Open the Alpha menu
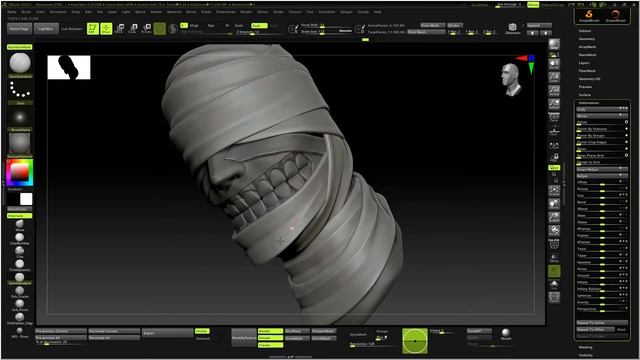 point(12,12)
